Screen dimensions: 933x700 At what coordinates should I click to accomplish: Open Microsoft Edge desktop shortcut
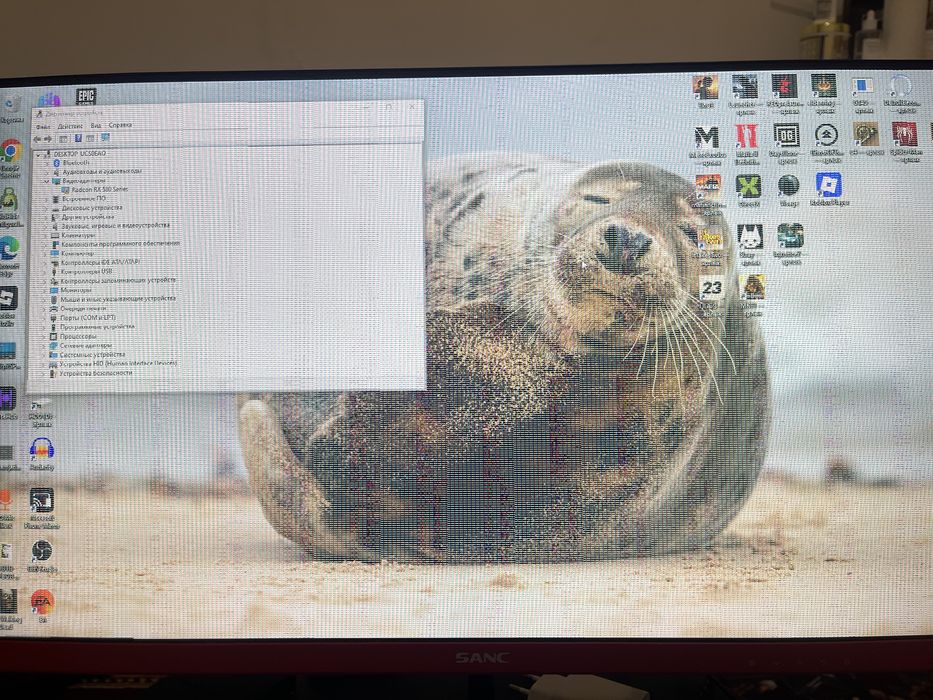10,249
